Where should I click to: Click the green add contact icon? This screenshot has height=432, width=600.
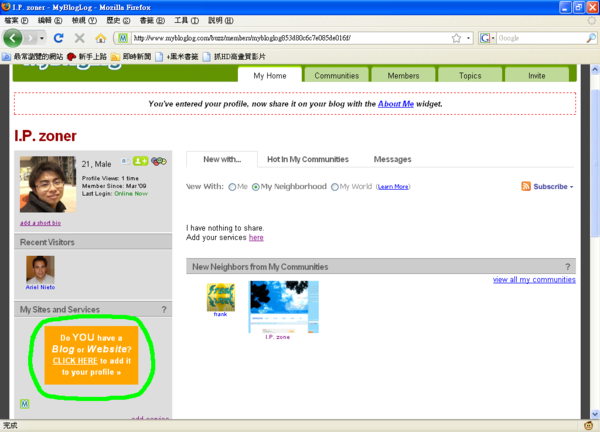(140, 161)
